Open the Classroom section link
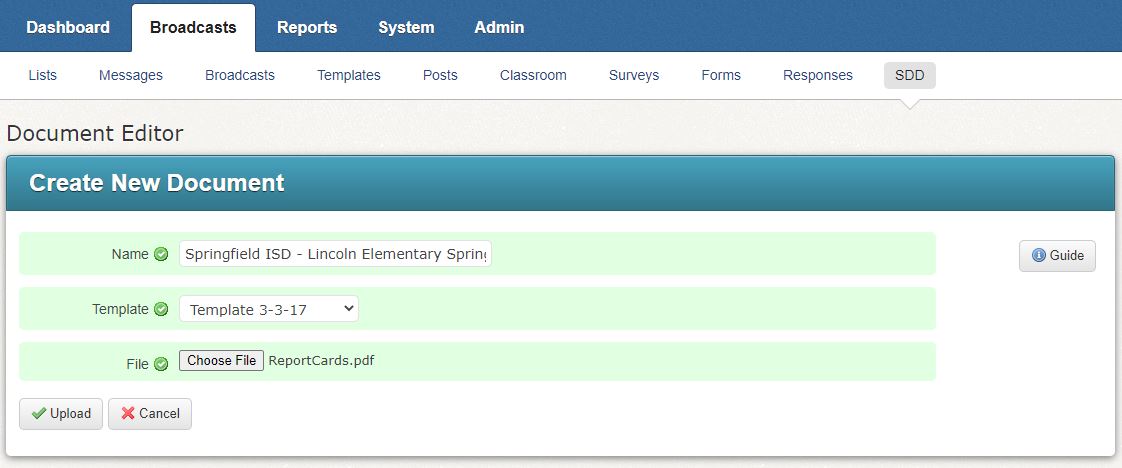 coord(533,76)
